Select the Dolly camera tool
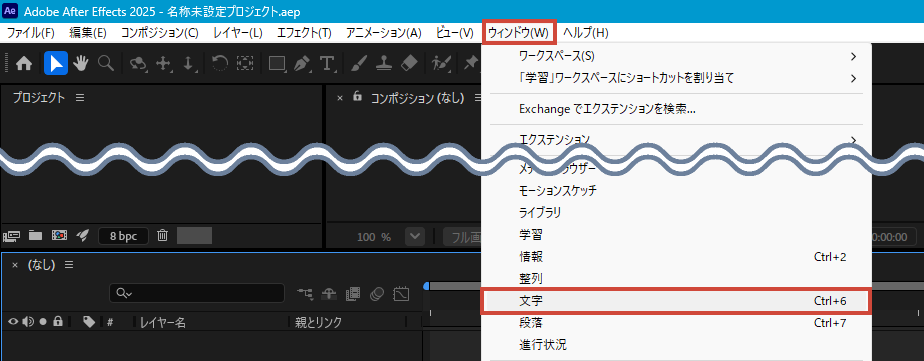The width and height of the screenshot is (924, 361). pyautogui.click(x=189, y=64)
